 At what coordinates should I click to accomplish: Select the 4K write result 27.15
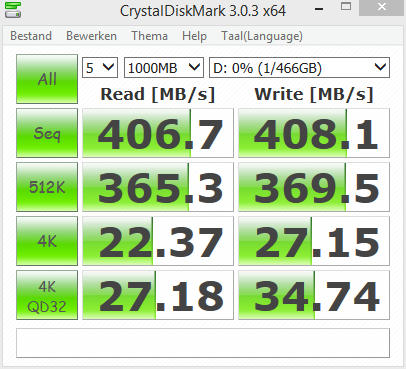tap(314, 241)
